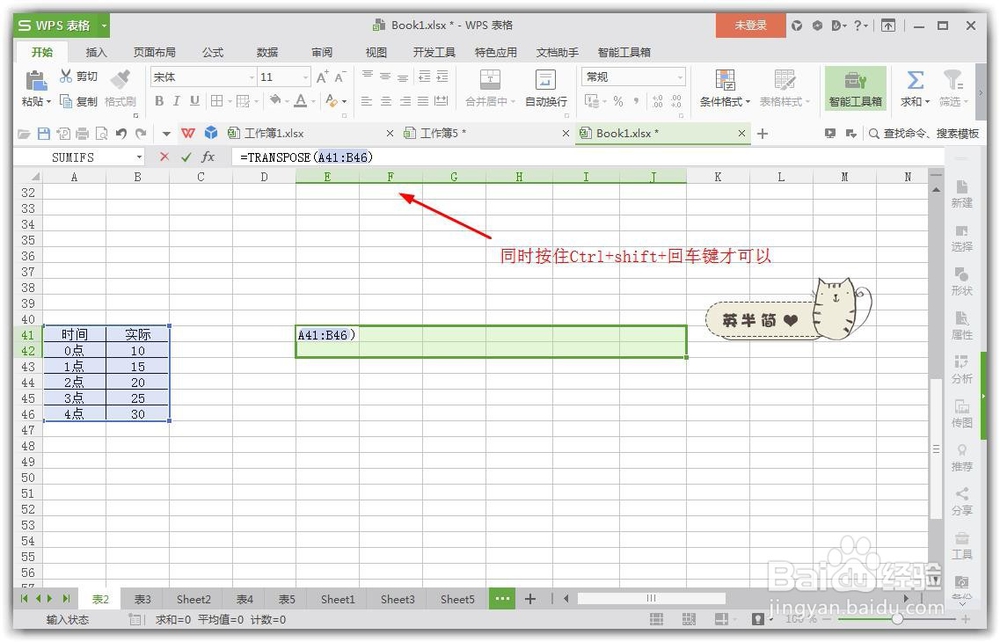The height and width of the screenshot is (642, 1000).
Task: Click the fx insert function icon
Action: pos(209,156)
